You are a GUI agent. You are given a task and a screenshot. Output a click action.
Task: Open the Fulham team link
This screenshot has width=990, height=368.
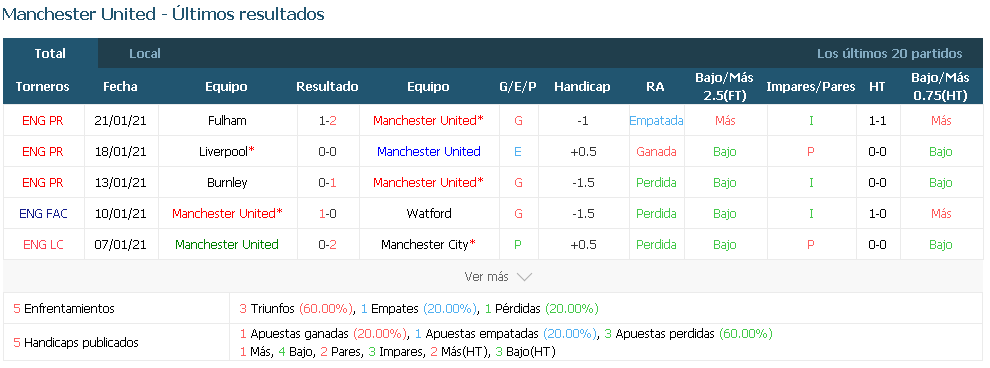click(226, 121)
